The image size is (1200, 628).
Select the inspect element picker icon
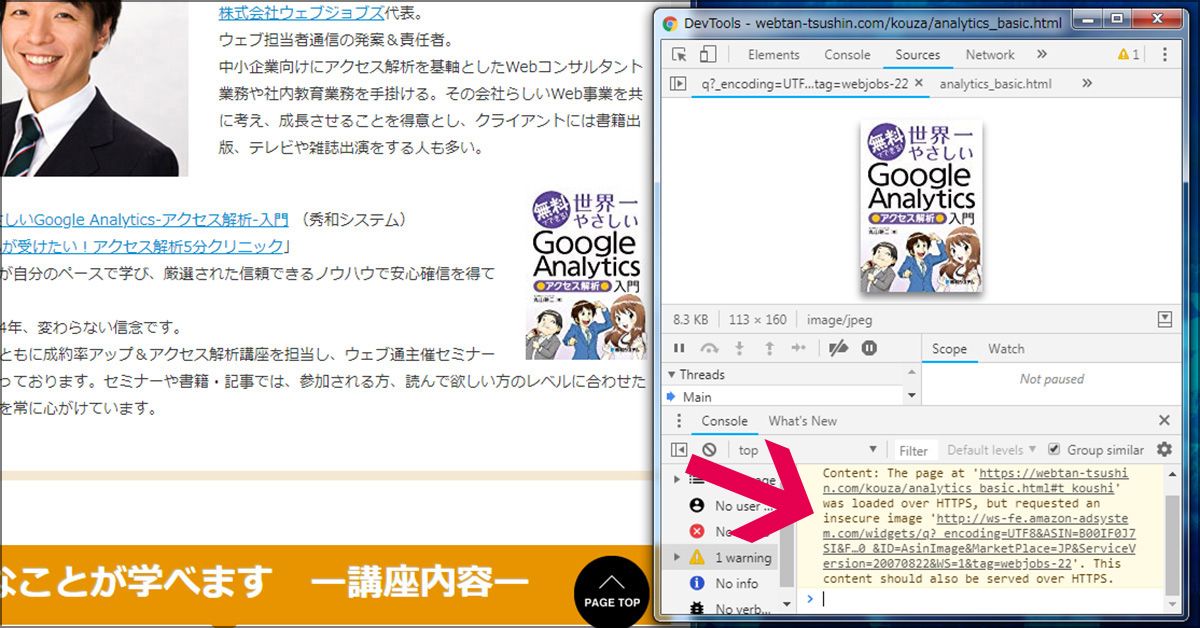[x=680, y=55]
